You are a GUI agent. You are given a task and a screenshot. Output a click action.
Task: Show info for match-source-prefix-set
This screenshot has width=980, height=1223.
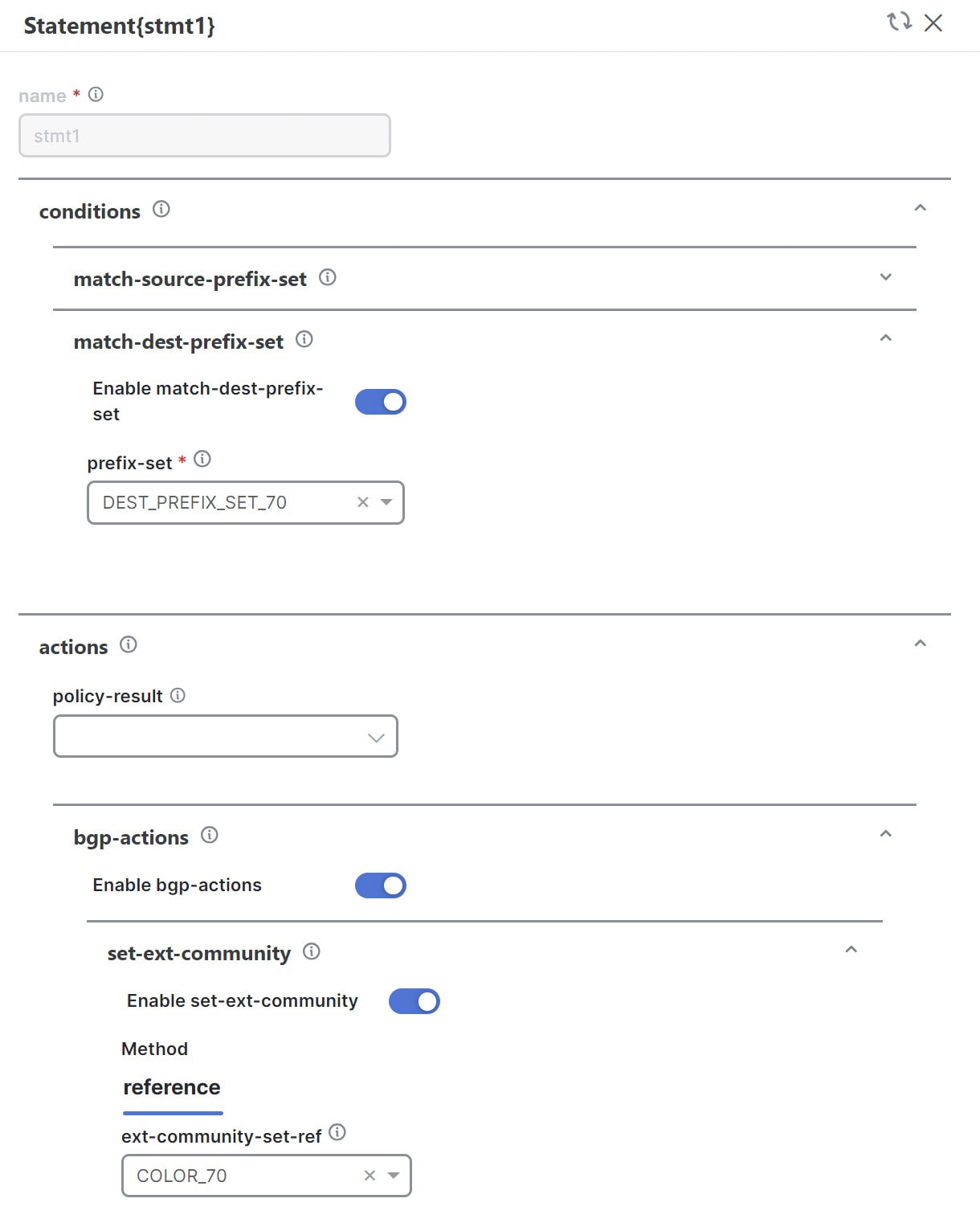coord(328,277)
